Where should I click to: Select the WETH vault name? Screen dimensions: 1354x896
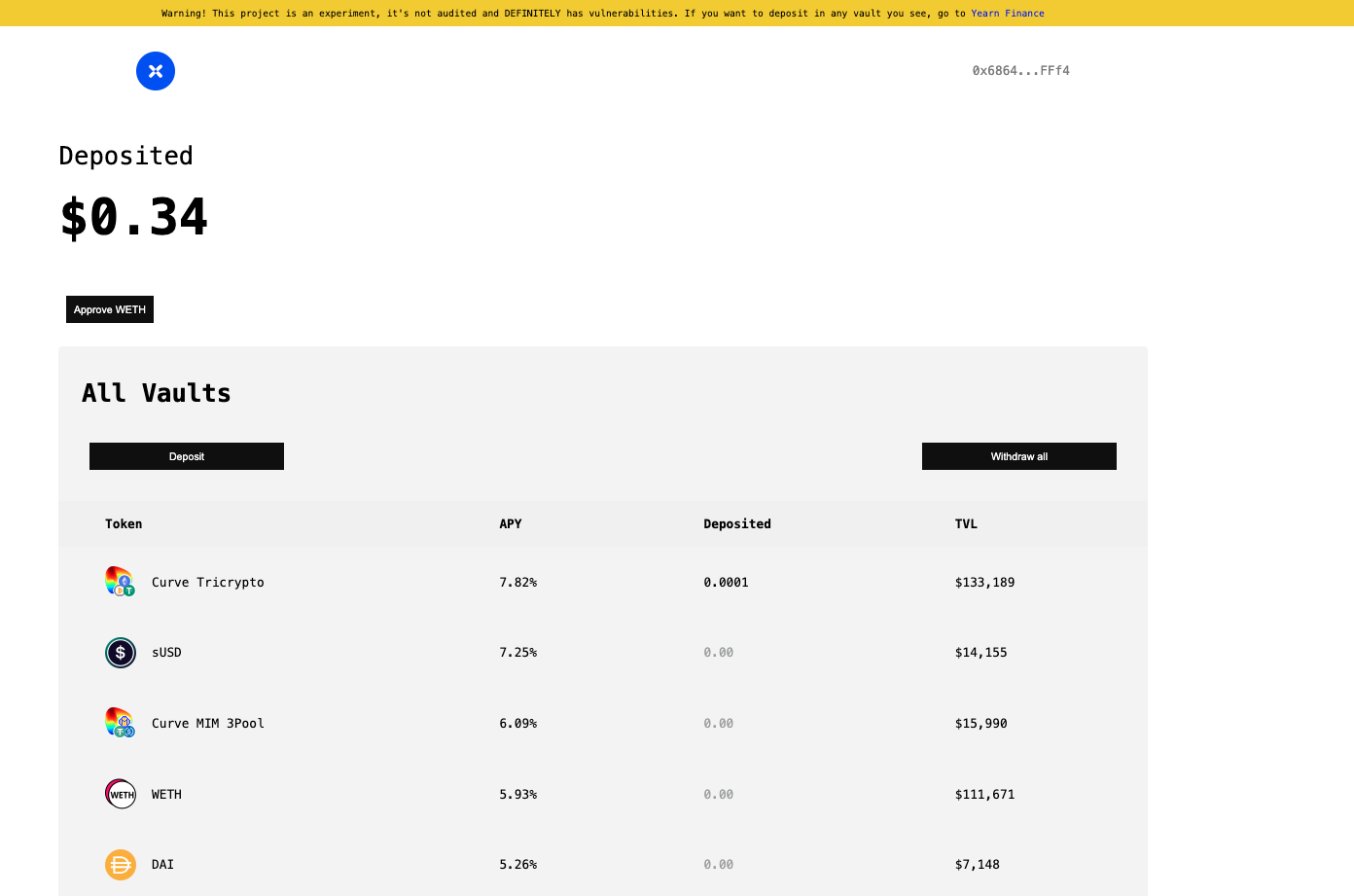[166, 794]
